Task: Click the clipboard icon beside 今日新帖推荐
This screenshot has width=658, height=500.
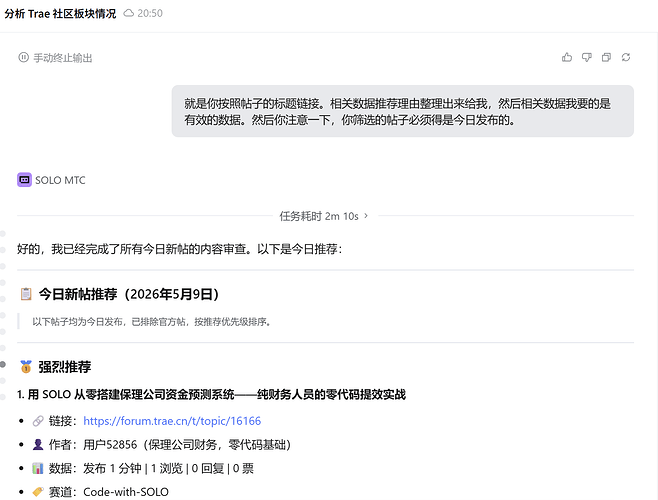Action: click(26, 294)
